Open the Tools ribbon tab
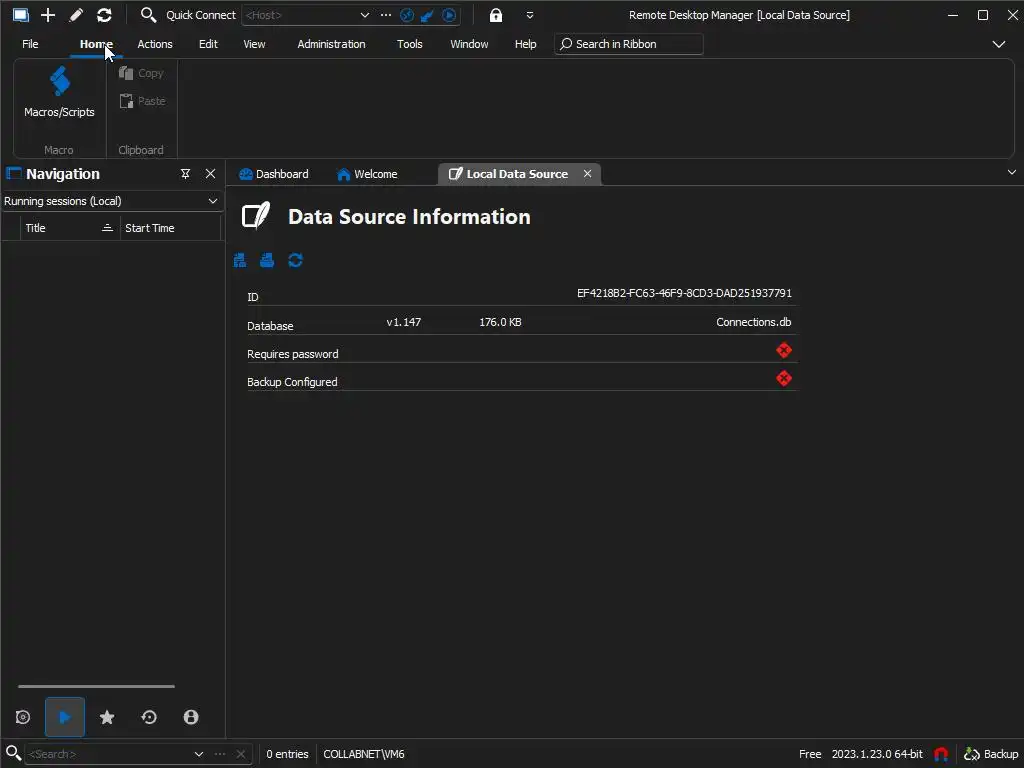This screenshot has height=768, width=1024. [x=409, y=44]
